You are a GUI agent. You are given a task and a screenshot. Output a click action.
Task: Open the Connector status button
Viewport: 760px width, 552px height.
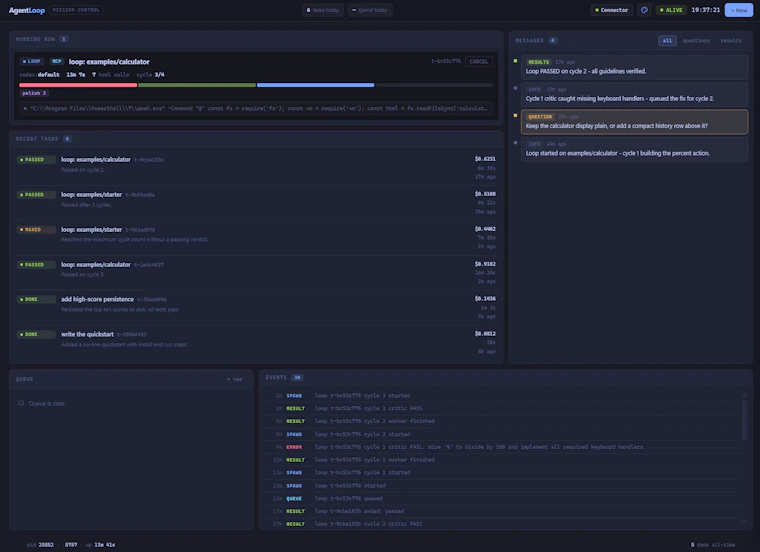point(611,10)
